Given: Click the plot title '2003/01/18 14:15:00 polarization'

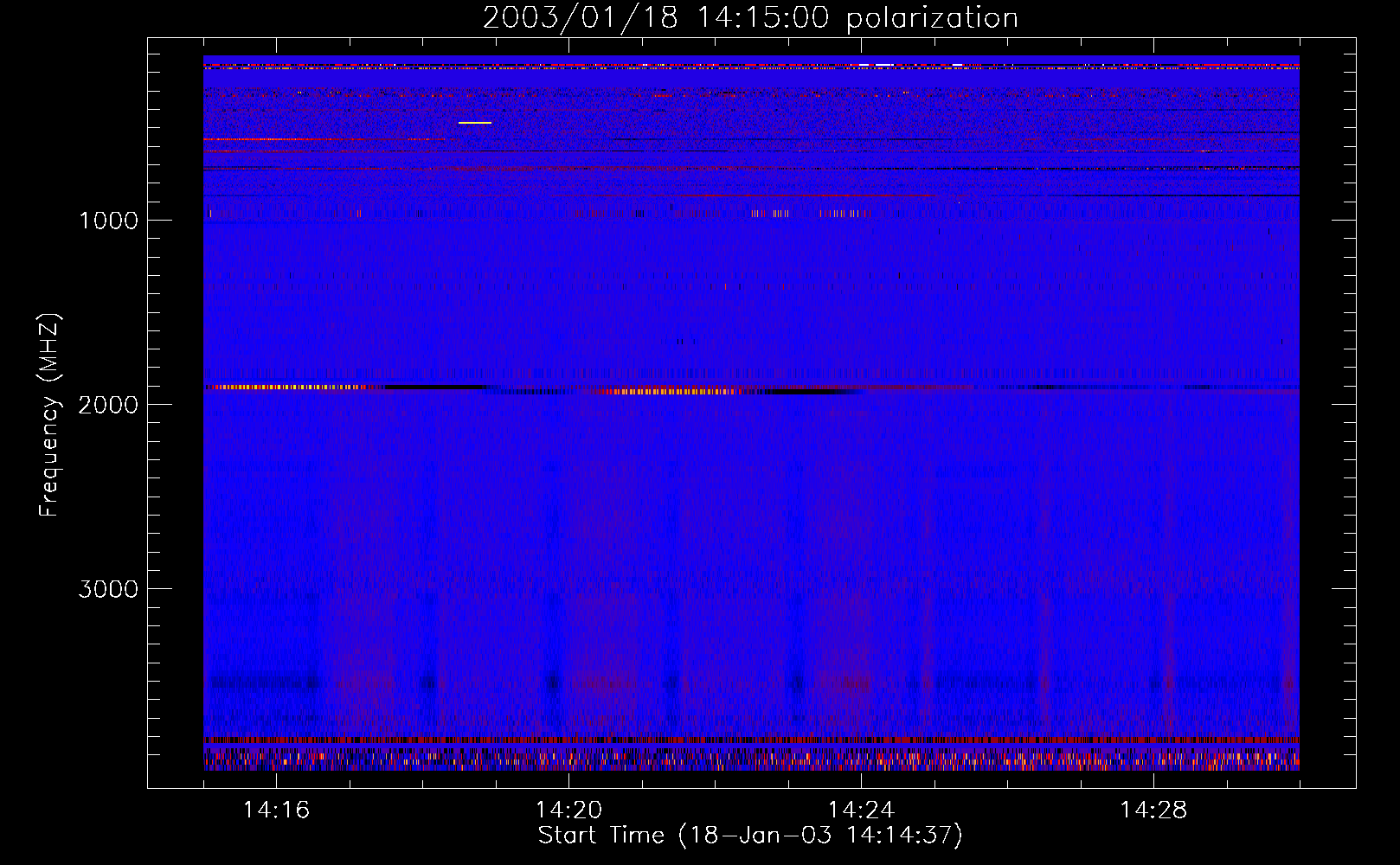Looking at the screenshot, I should click(x=750, y=17).
